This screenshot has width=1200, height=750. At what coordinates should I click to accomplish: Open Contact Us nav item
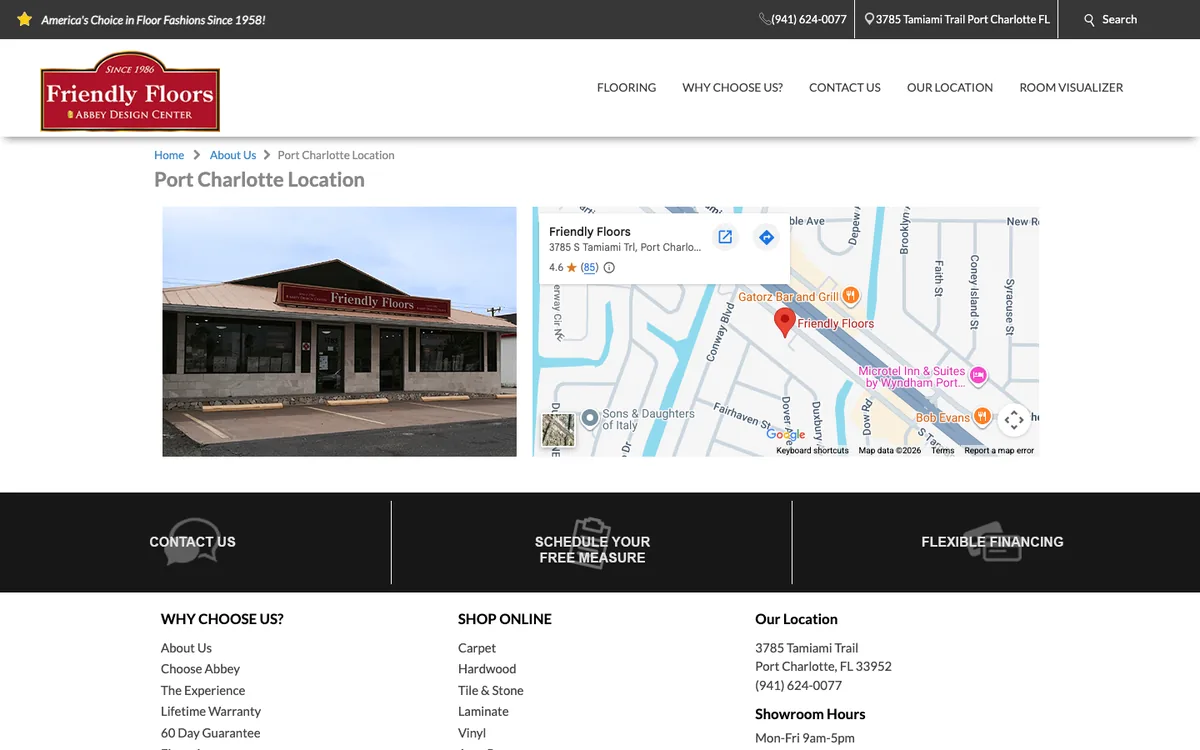[845, 87]
